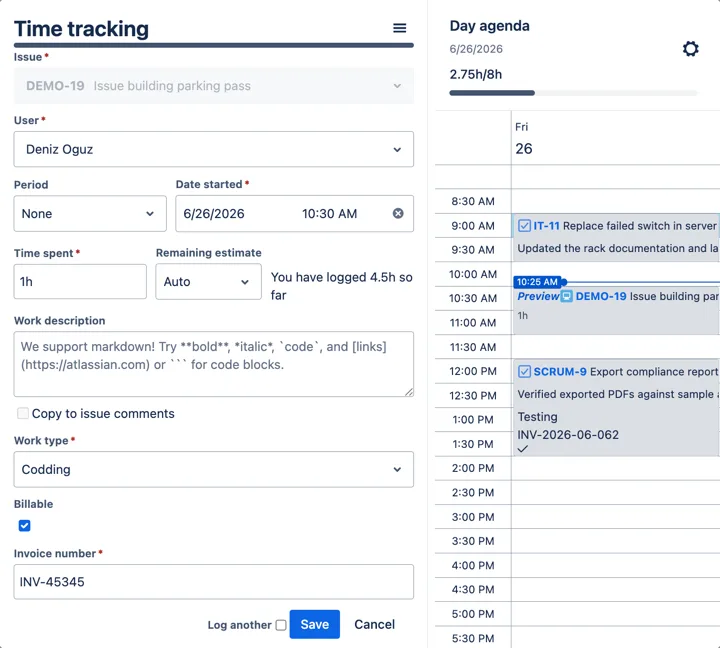This screenshot has height=648, width=720.
Task: Click the 10:25 AM current time marker
Action: click(x=537, y=282)
